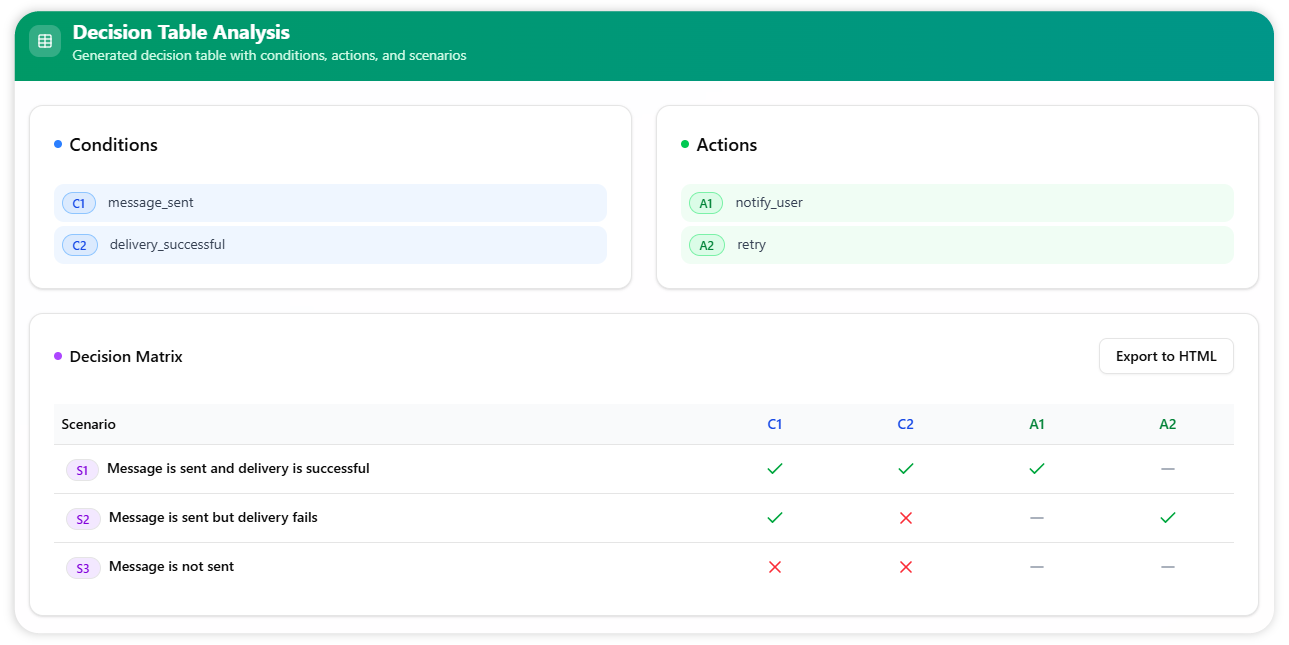Click the Export to HTML button
The width and height of the screenshot is (1289, 645).
(x=1165, y=356)
